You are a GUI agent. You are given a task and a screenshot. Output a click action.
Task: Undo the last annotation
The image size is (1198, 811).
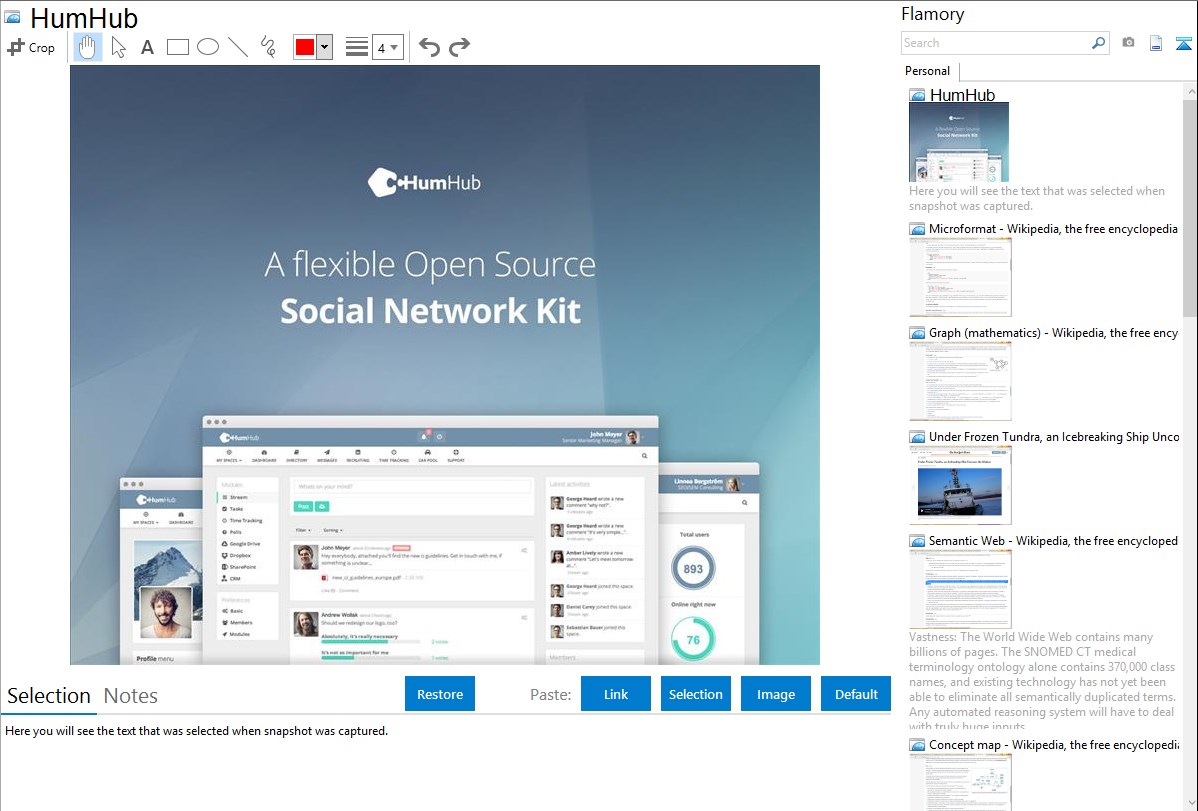tap(429, 47)
